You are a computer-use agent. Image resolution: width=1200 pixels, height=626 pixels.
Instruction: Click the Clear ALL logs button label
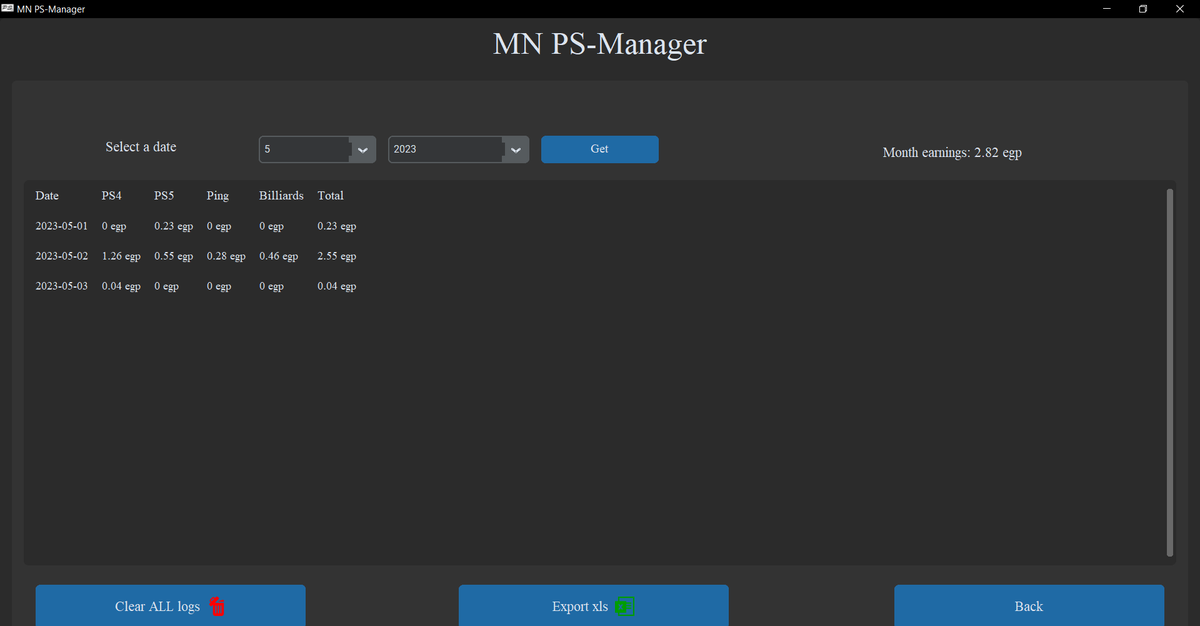click(157, 606)
